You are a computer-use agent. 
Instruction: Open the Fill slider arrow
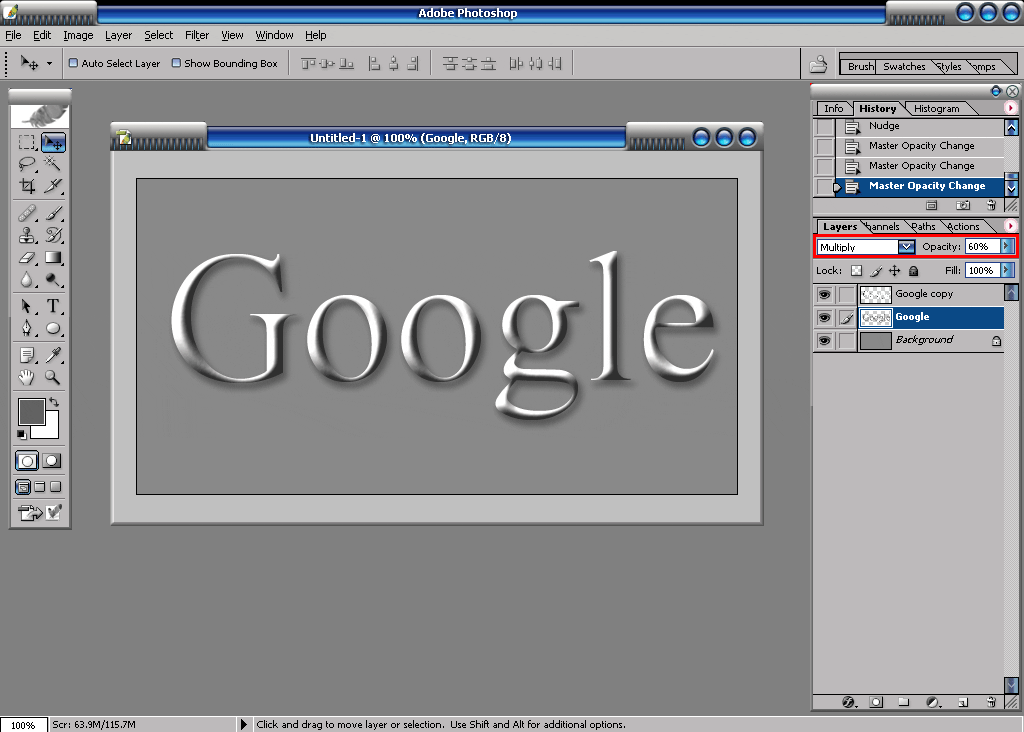(1007, 270)
